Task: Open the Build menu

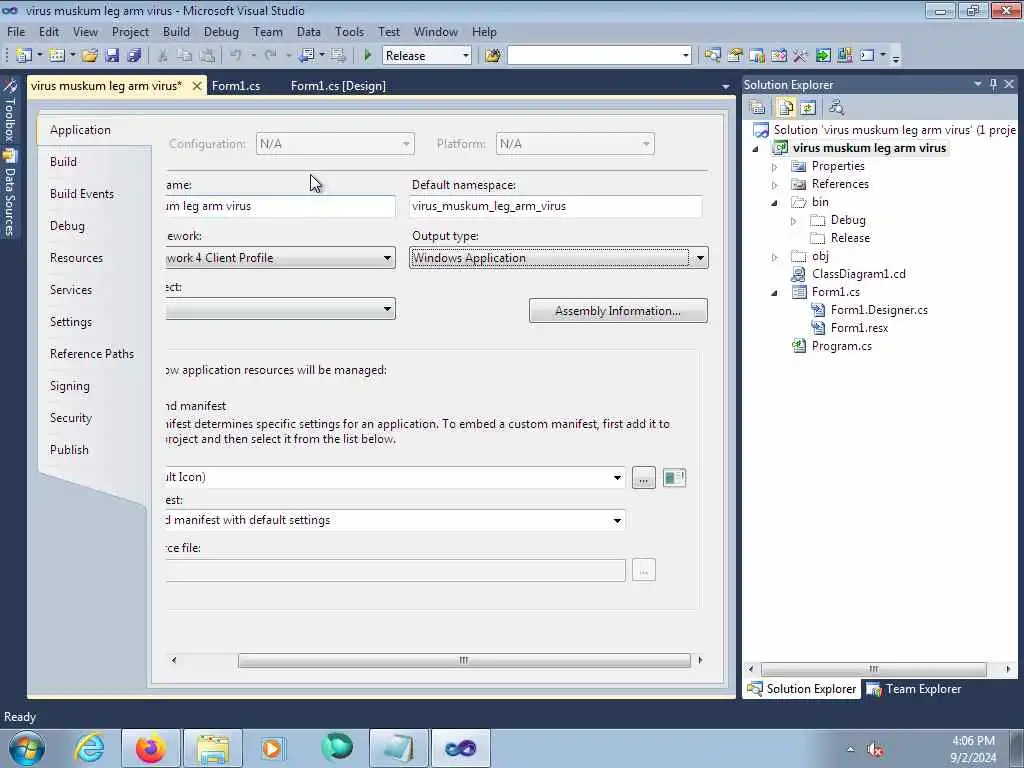Action: [176, 31]
